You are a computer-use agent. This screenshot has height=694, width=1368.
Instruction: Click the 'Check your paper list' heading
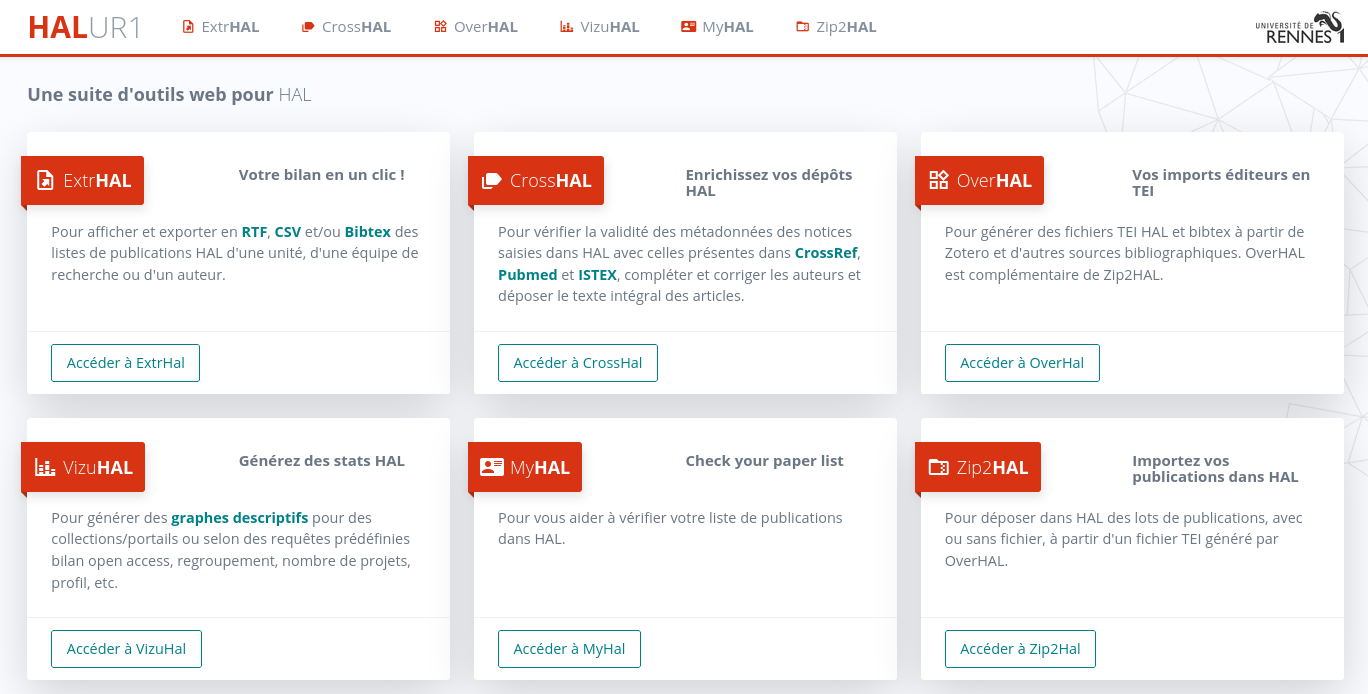click(x=765, y=461)
